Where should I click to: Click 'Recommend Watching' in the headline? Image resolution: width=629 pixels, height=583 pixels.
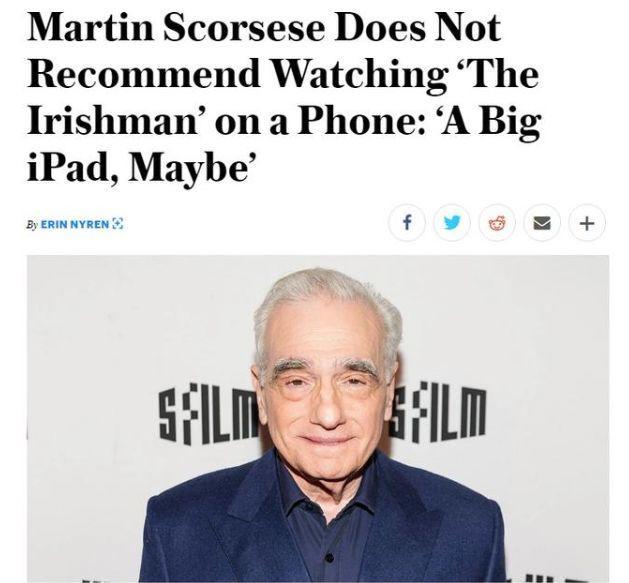pyautogui.click(x=237, y=75)
